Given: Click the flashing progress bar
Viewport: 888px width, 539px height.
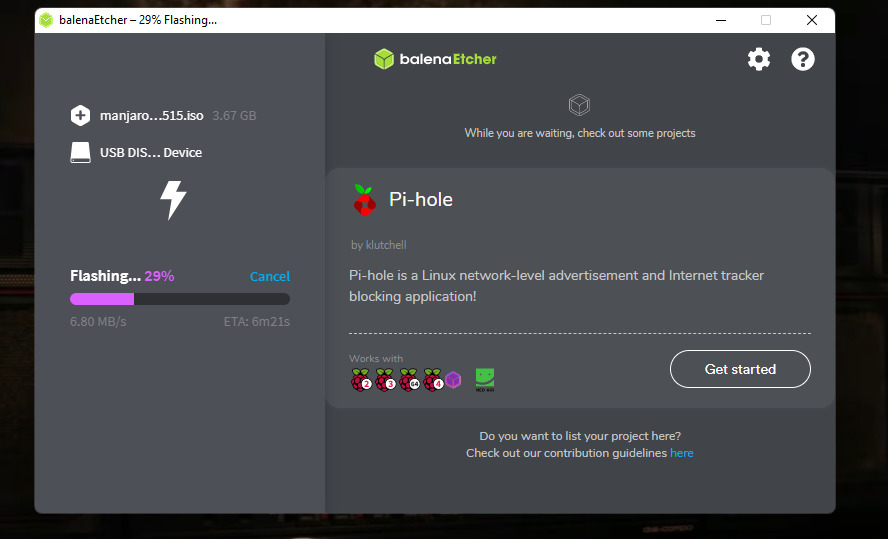Looking at the screenshot, I should coord(180,299).
